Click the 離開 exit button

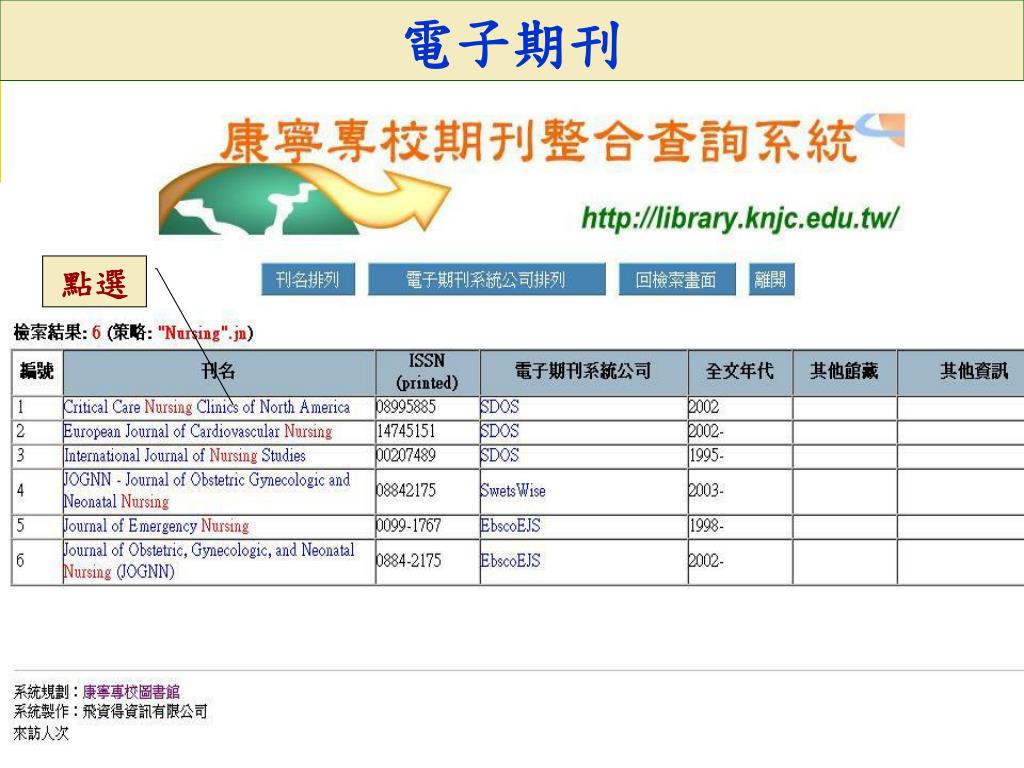coord(771,280)
